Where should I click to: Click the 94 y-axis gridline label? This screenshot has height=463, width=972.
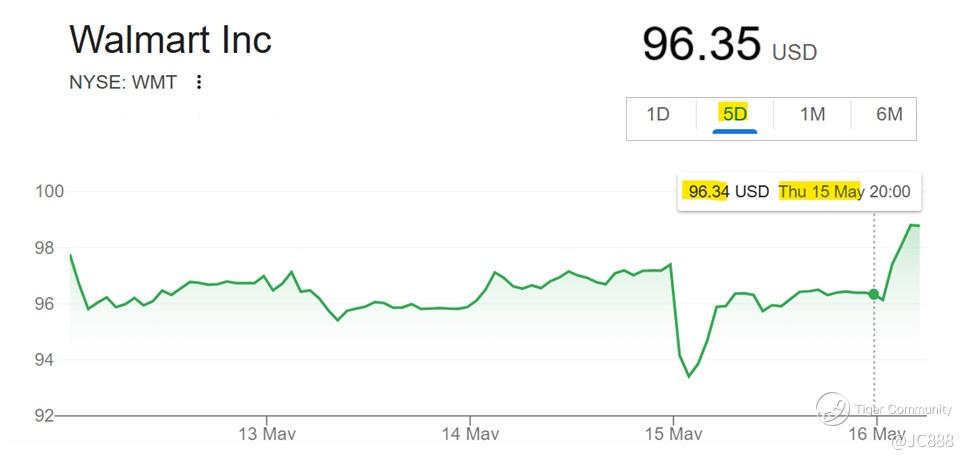(51, 359)
